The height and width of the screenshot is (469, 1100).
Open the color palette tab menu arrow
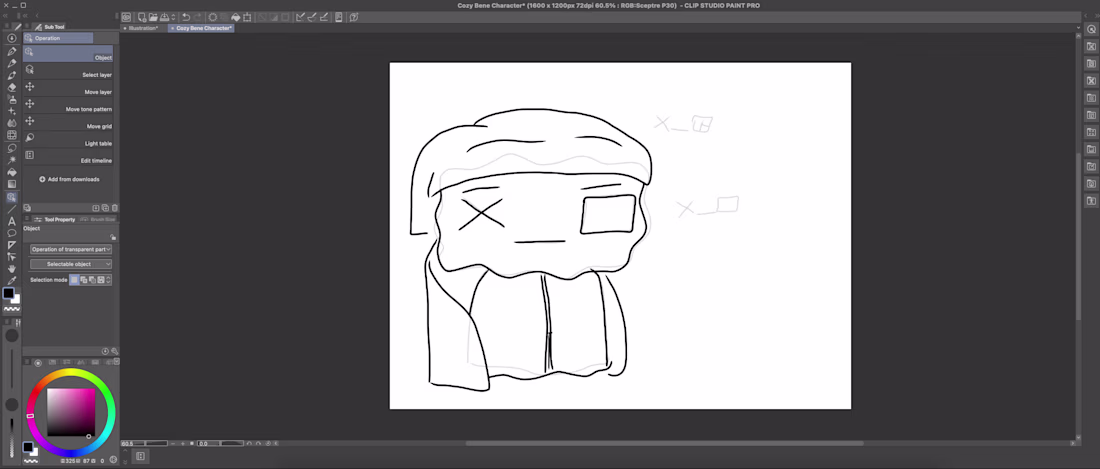click(116, 361)
